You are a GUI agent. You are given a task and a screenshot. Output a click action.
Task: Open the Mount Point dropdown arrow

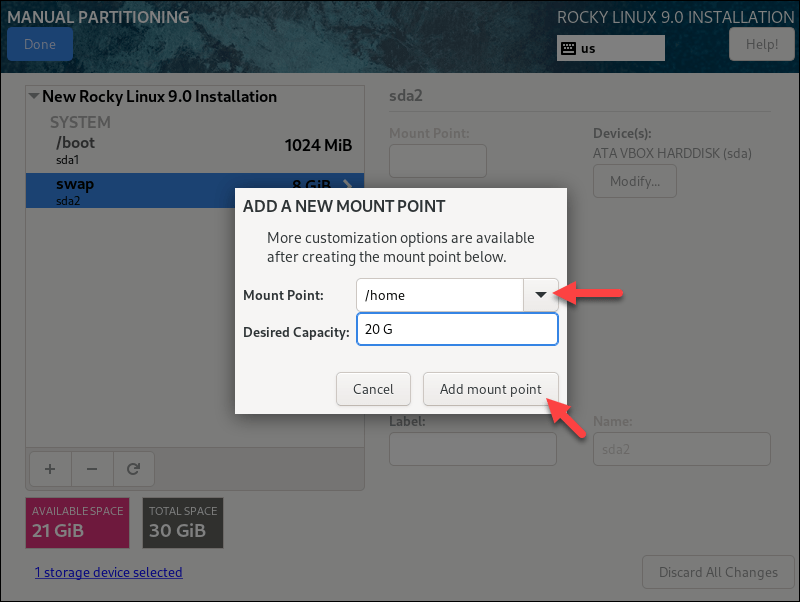tap(540, 294)
